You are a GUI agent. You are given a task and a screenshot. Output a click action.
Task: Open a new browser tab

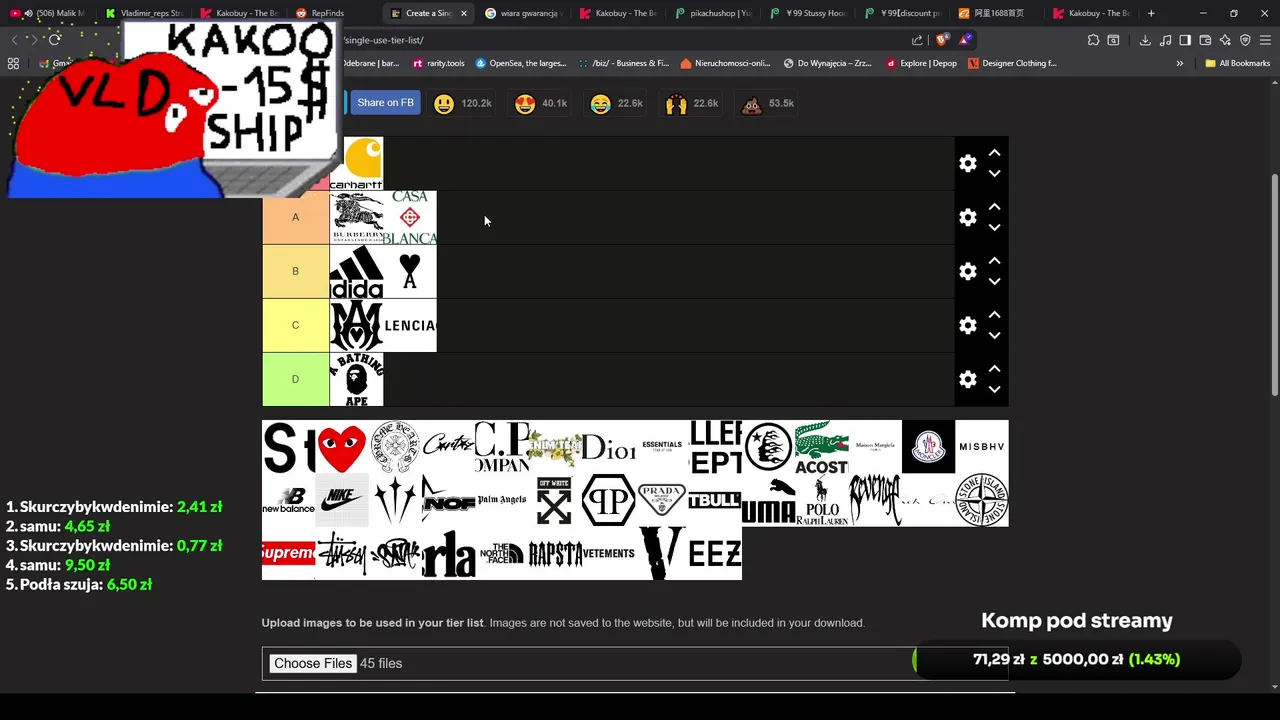point(1151,13)
